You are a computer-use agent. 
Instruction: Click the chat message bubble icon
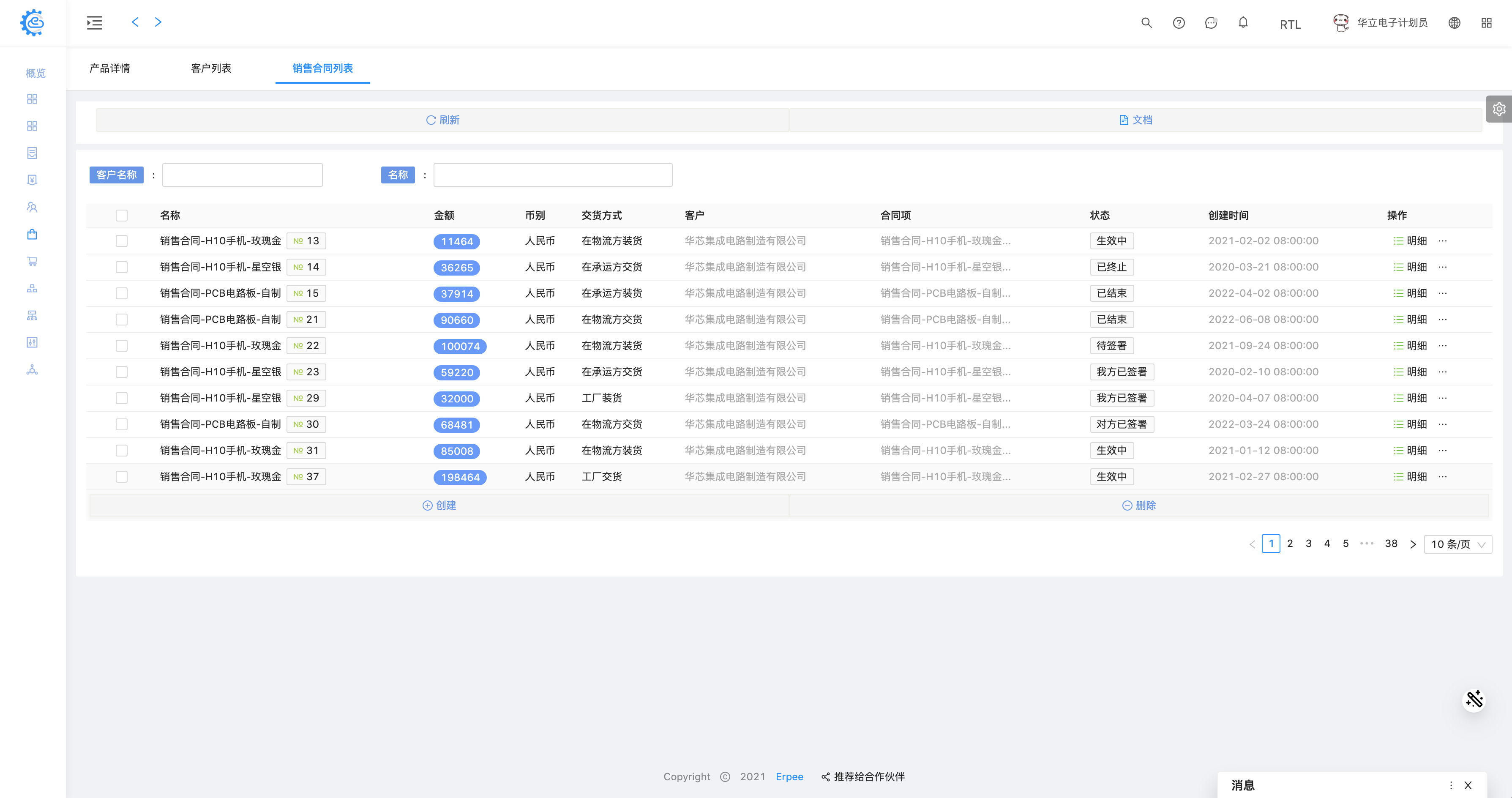click(x=1210, y=23)
